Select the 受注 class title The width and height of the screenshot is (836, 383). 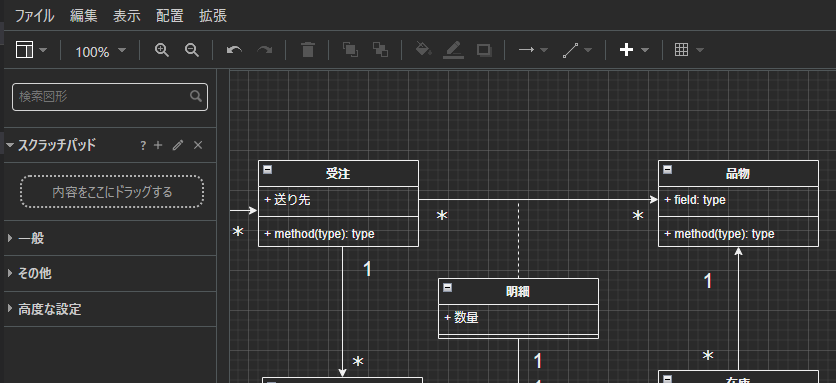338,174
